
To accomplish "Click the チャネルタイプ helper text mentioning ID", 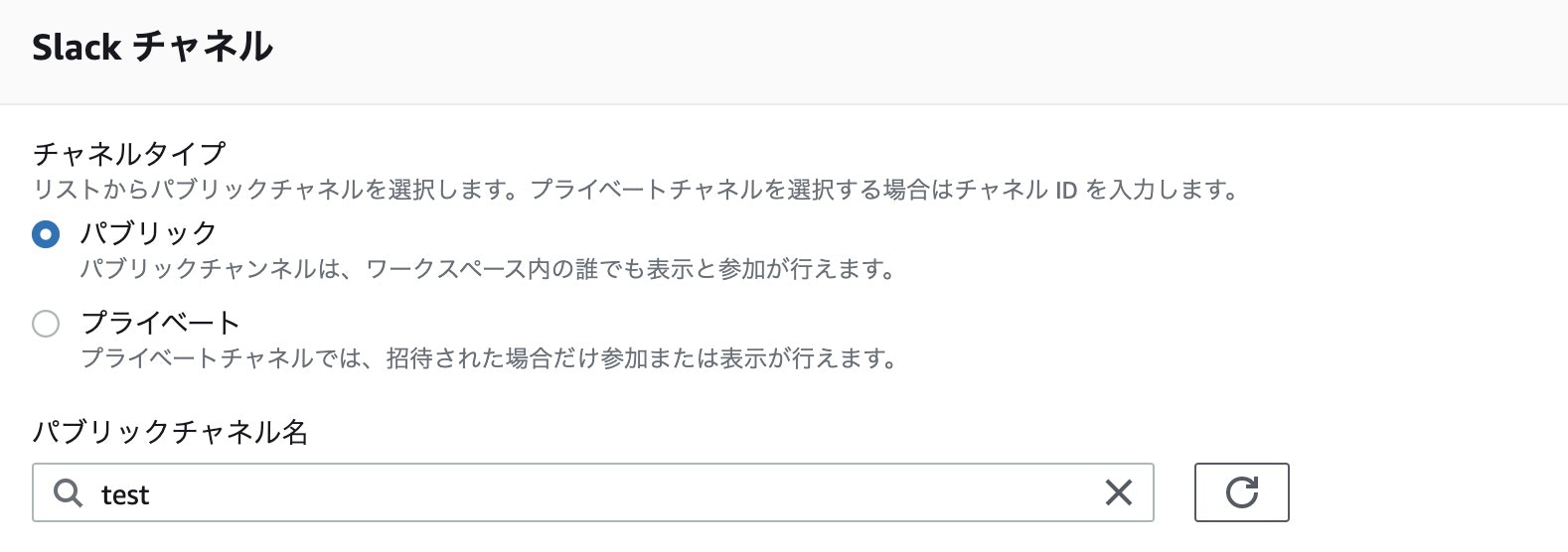I will [x=636, y=190].
